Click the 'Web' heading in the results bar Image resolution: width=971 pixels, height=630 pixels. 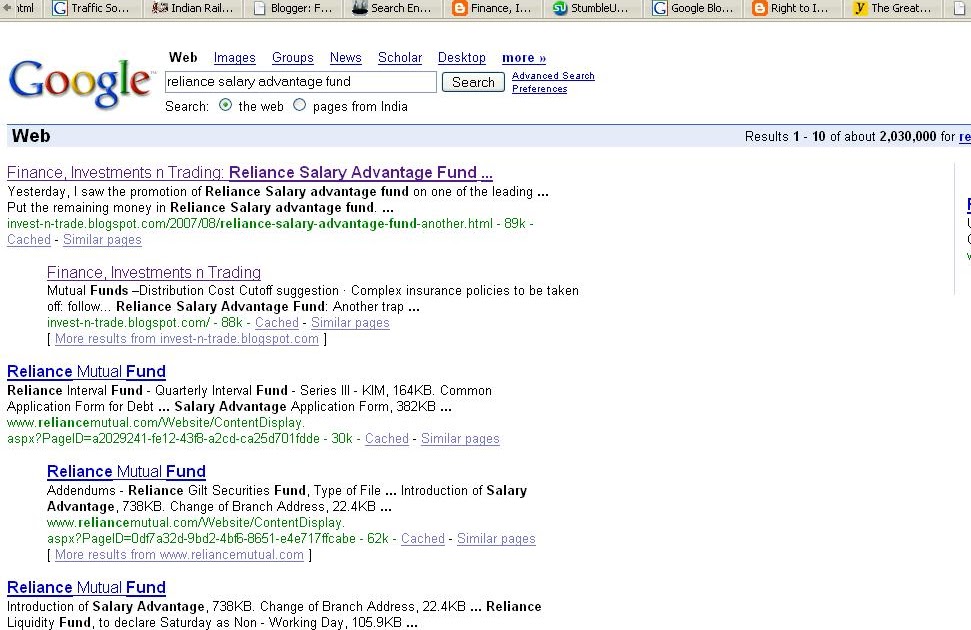click(31, 136)
